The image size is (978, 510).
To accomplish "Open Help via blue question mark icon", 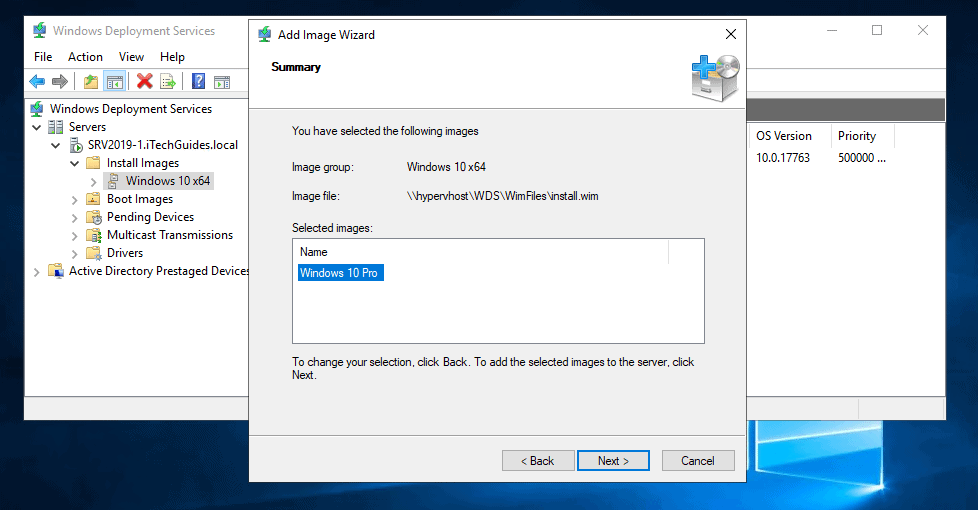I will point(198,82).
